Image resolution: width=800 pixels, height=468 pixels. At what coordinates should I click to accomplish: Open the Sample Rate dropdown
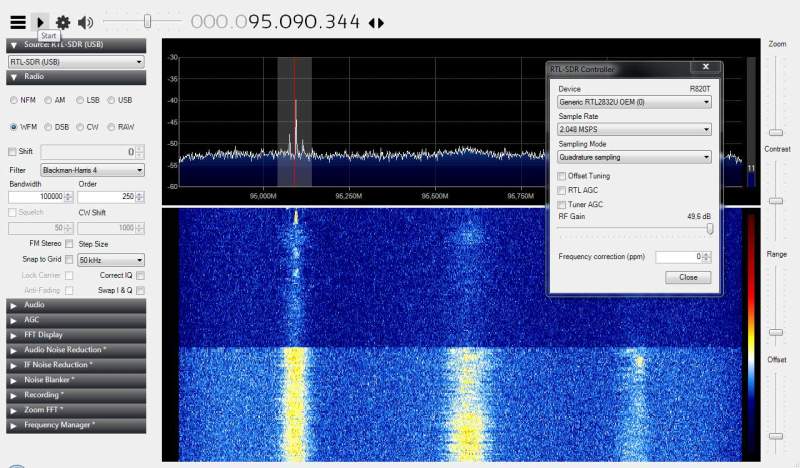click(x=634, y=129)
